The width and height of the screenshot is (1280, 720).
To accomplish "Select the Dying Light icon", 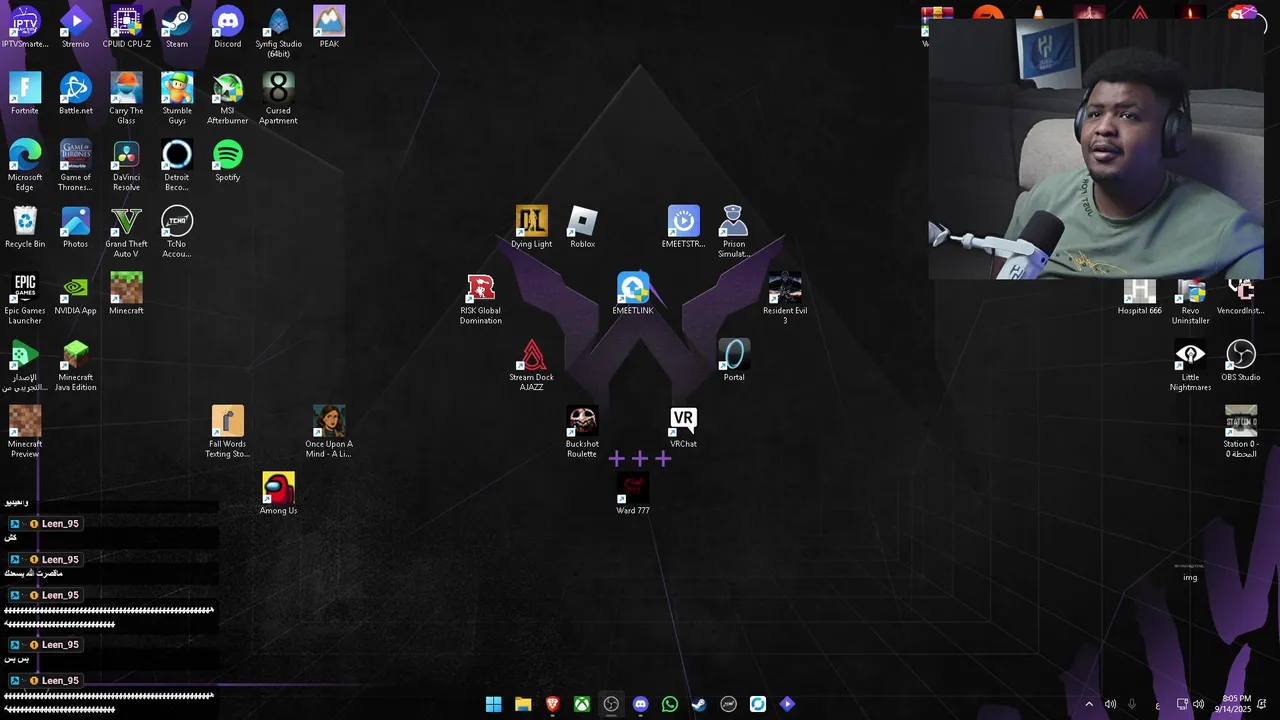I will 531,227.
